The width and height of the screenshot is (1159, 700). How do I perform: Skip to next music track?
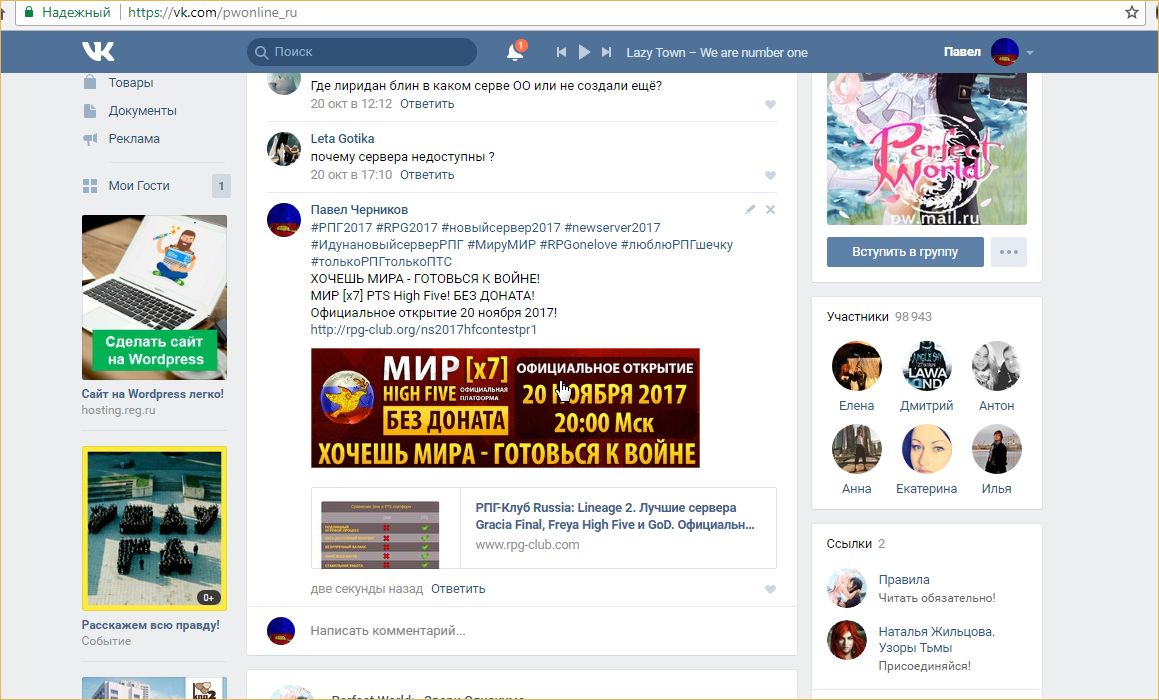(606, 52)
